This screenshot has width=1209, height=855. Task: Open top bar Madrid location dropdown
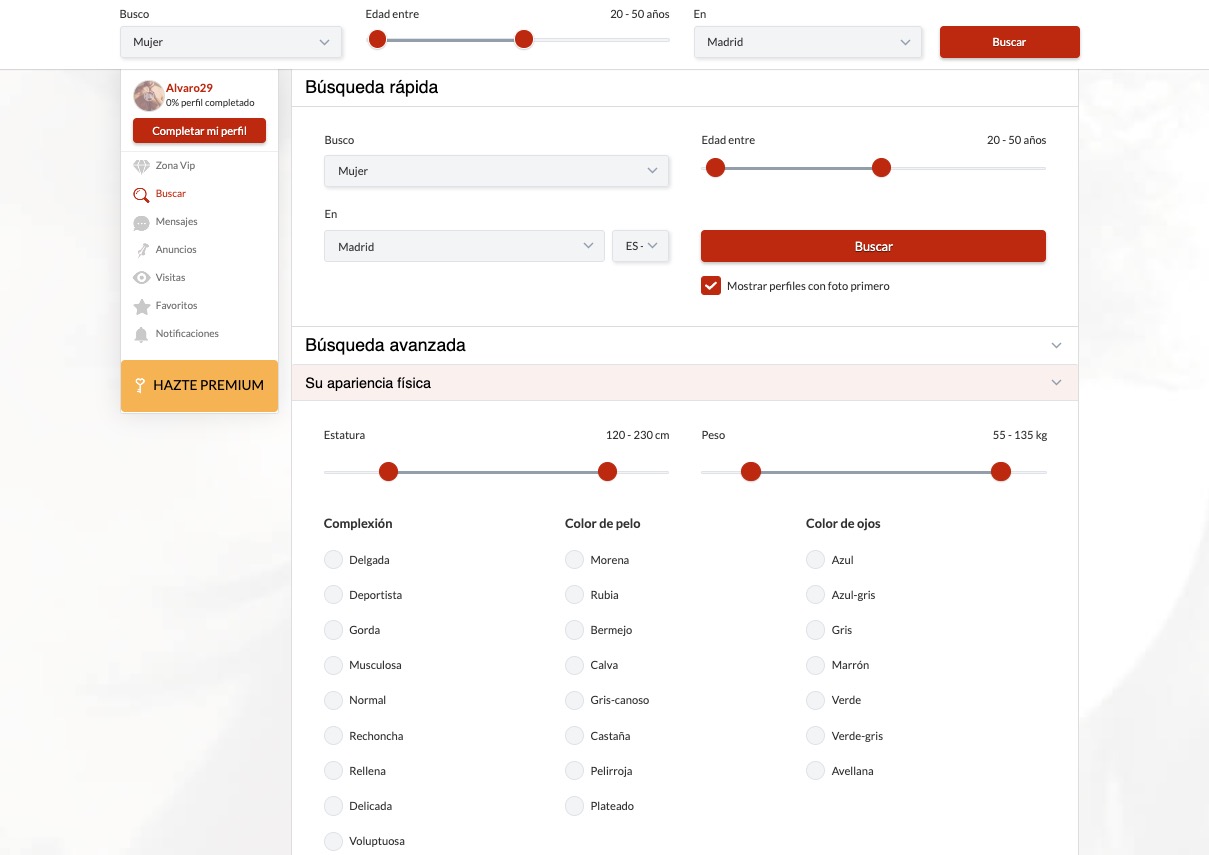tap(808, 42)
